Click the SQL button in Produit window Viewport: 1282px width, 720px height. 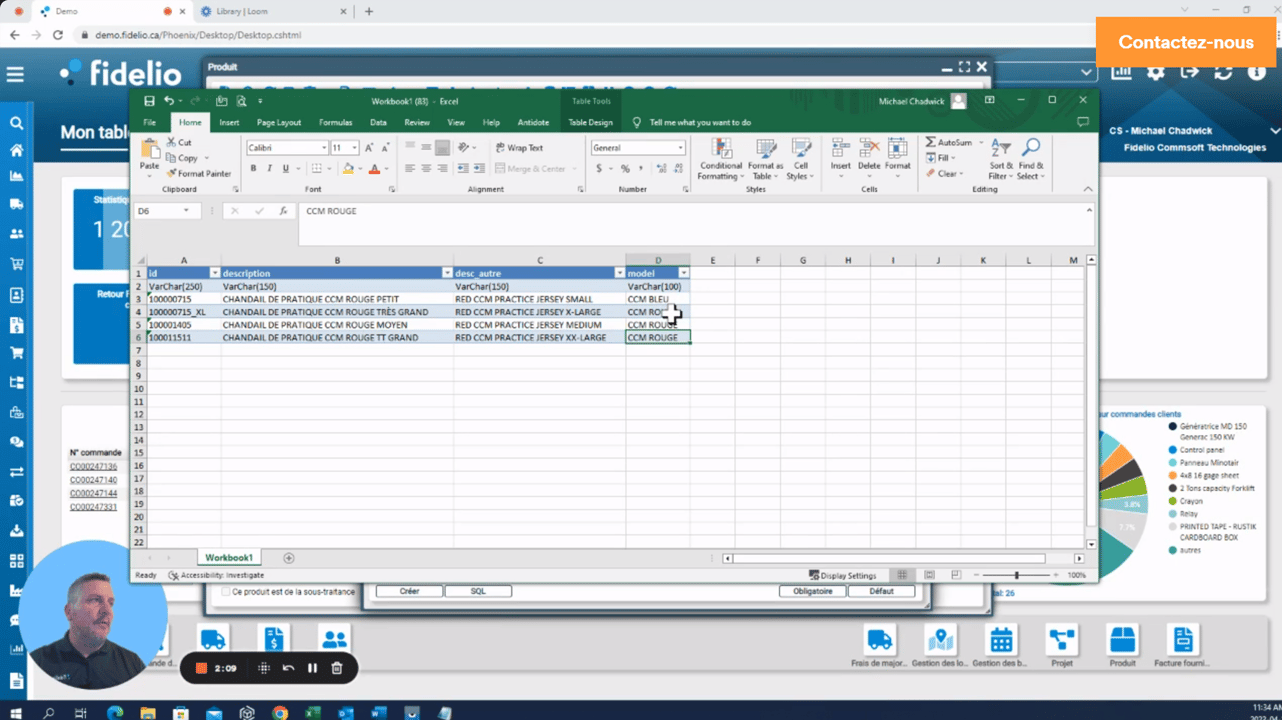pyautogui.click(x=478, y=591)
